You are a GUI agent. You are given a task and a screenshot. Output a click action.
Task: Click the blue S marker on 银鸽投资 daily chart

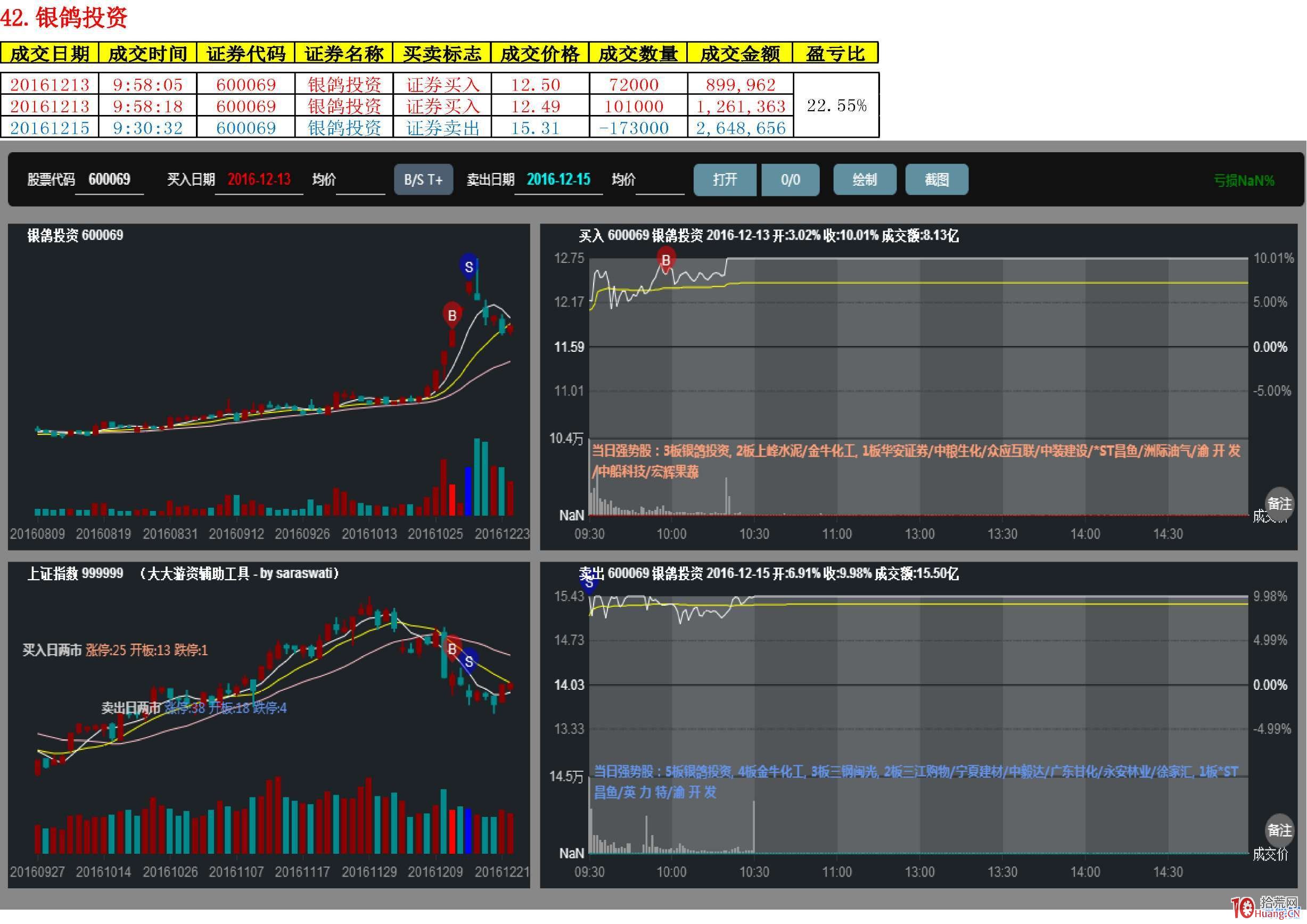point(468,266)
